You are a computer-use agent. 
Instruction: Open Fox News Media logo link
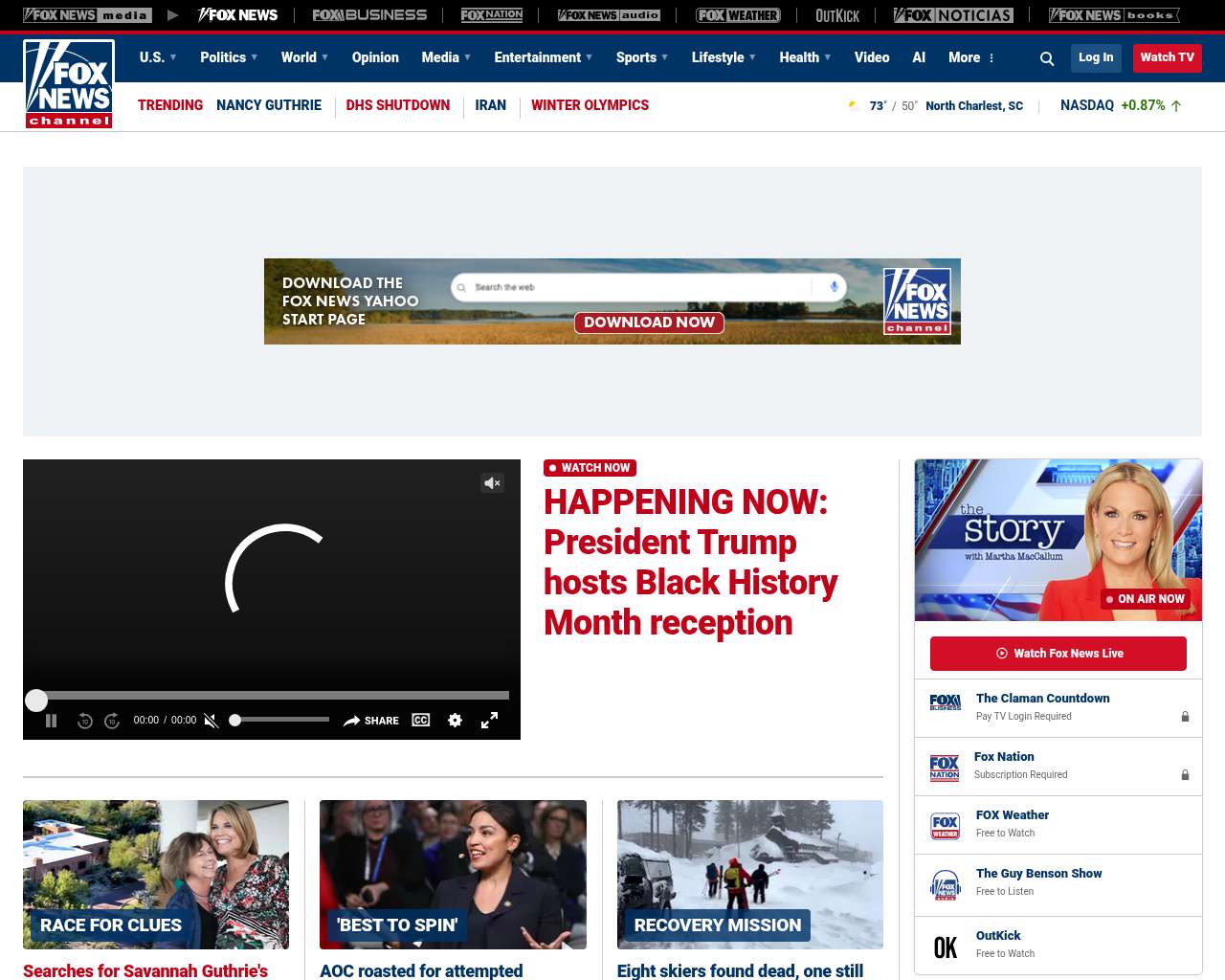(x=87, y=15)
